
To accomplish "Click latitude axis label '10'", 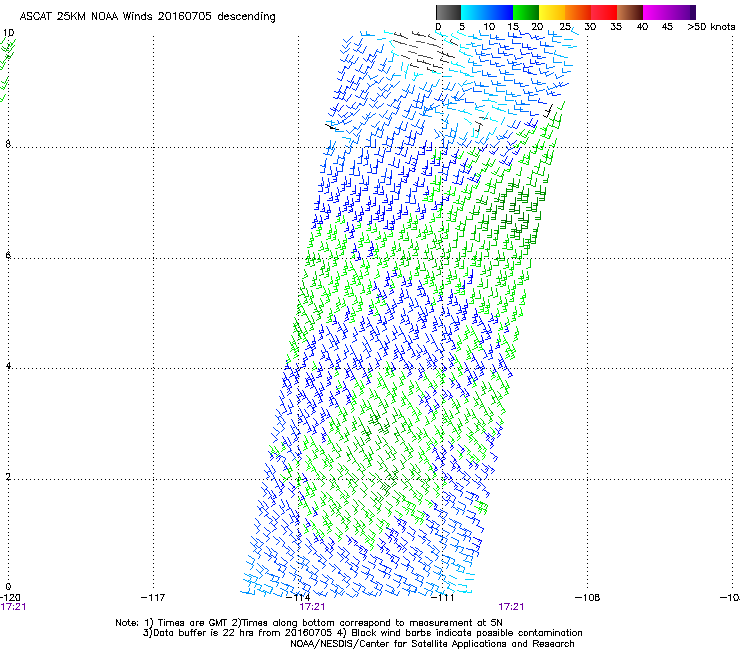I will [x=8, y=33].
